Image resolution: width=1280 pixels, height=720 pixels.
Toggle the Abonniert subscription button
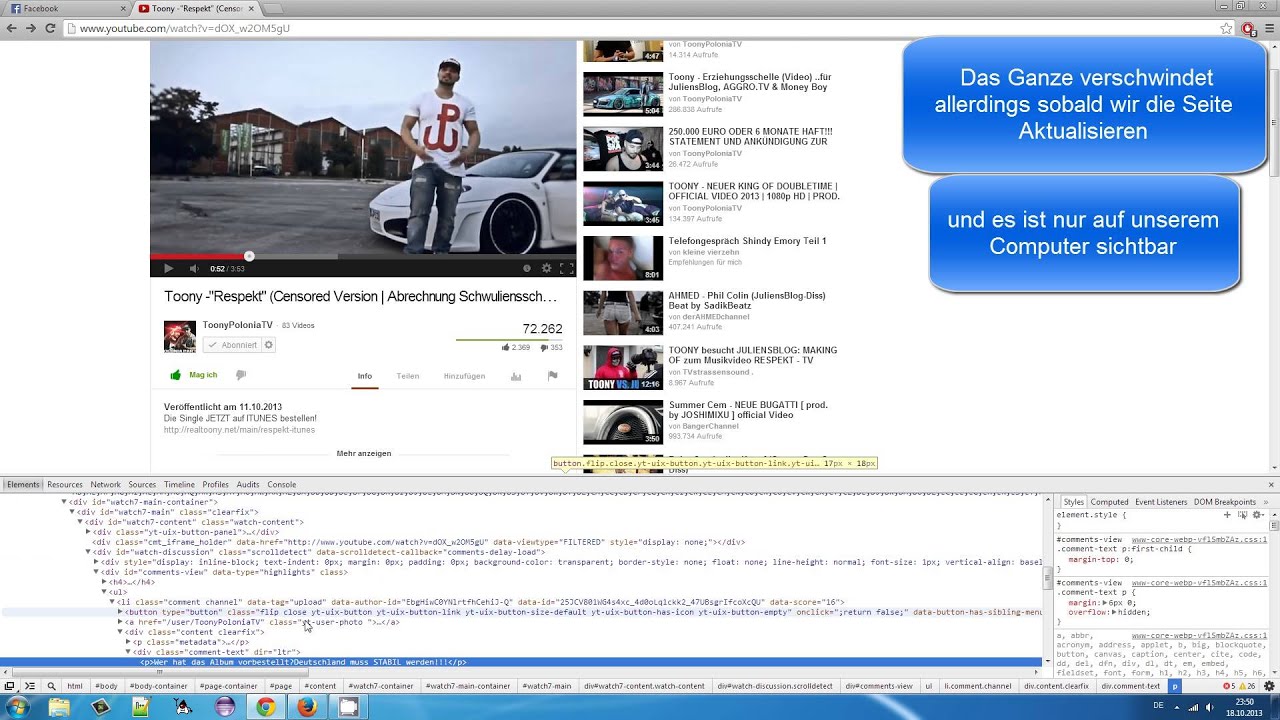pyautogui.click(x=232, y=345)
